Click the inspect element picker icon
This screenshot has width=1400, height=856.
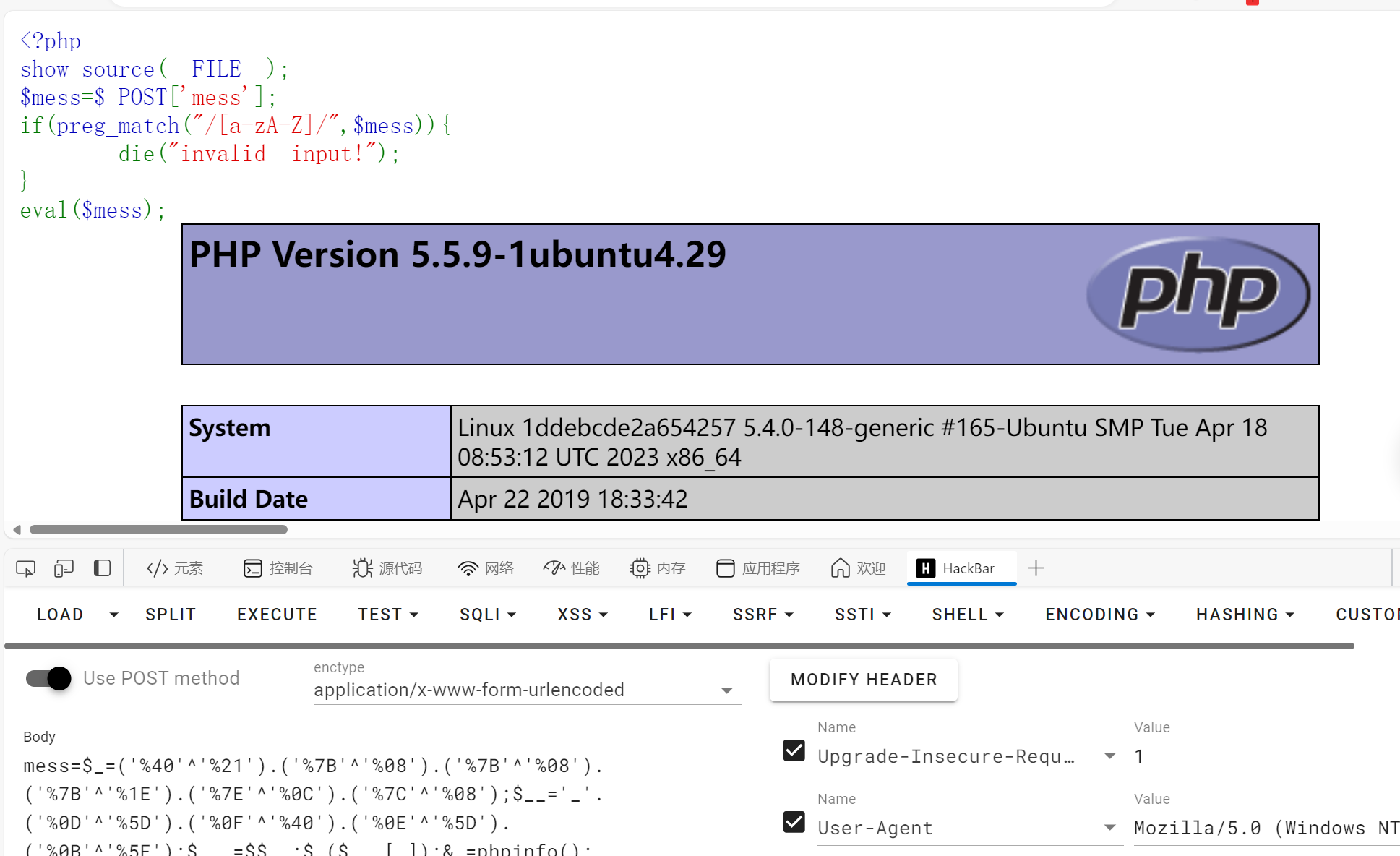[x=25, y=568]
